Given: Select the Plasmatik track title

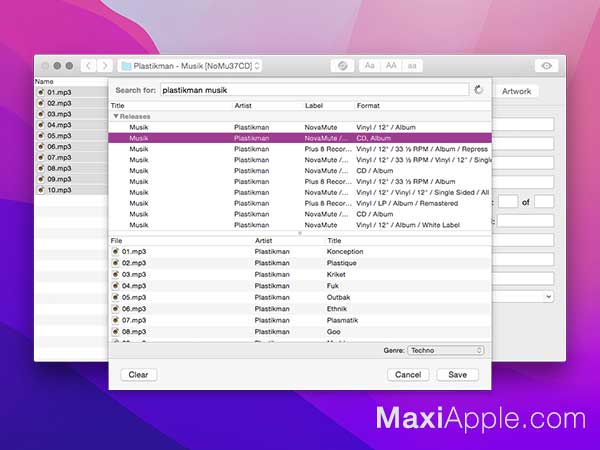Looking at the screenshot, I should 342,320.
